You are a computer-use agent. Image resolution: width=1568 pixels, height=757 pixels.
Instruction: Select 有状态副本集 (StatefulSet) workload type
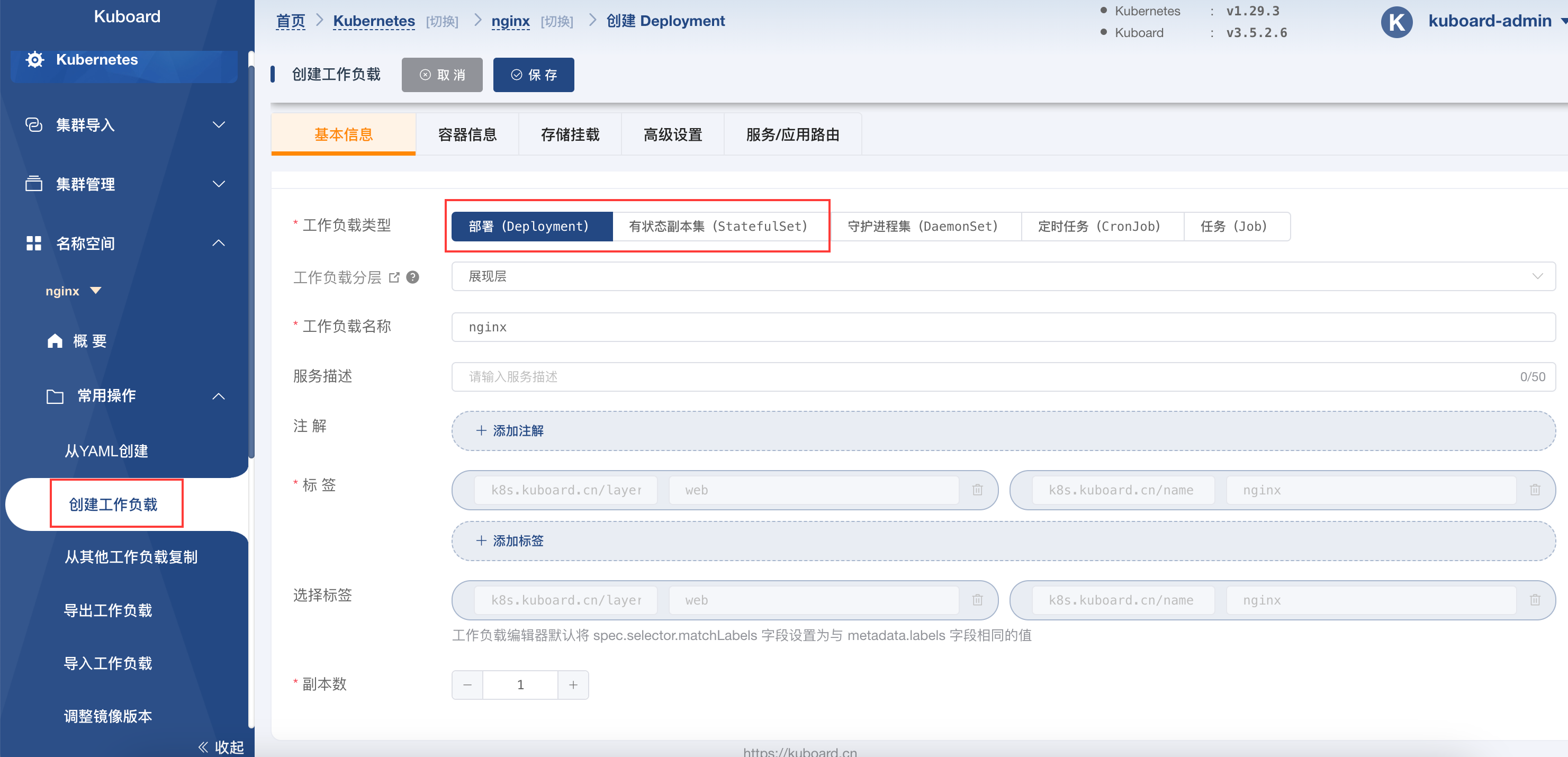click(718, 227)
